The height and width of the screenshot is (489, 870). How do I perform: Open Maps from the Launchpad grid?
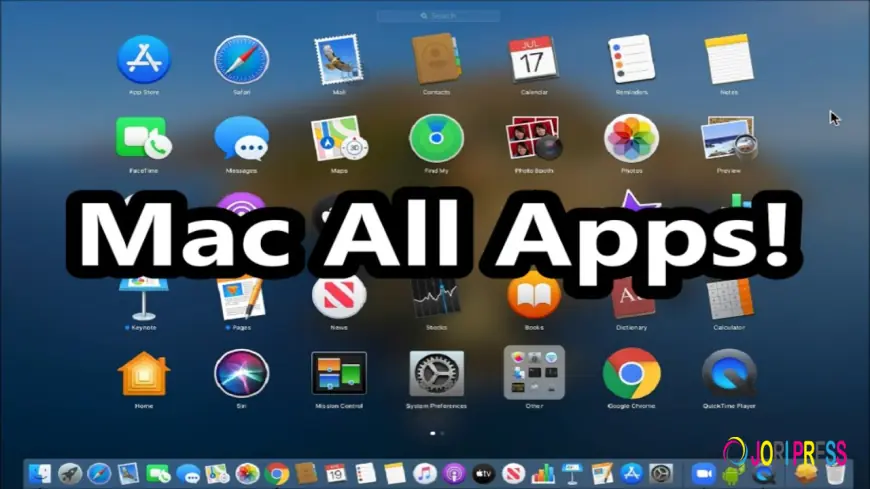click(x=339, y=138)
